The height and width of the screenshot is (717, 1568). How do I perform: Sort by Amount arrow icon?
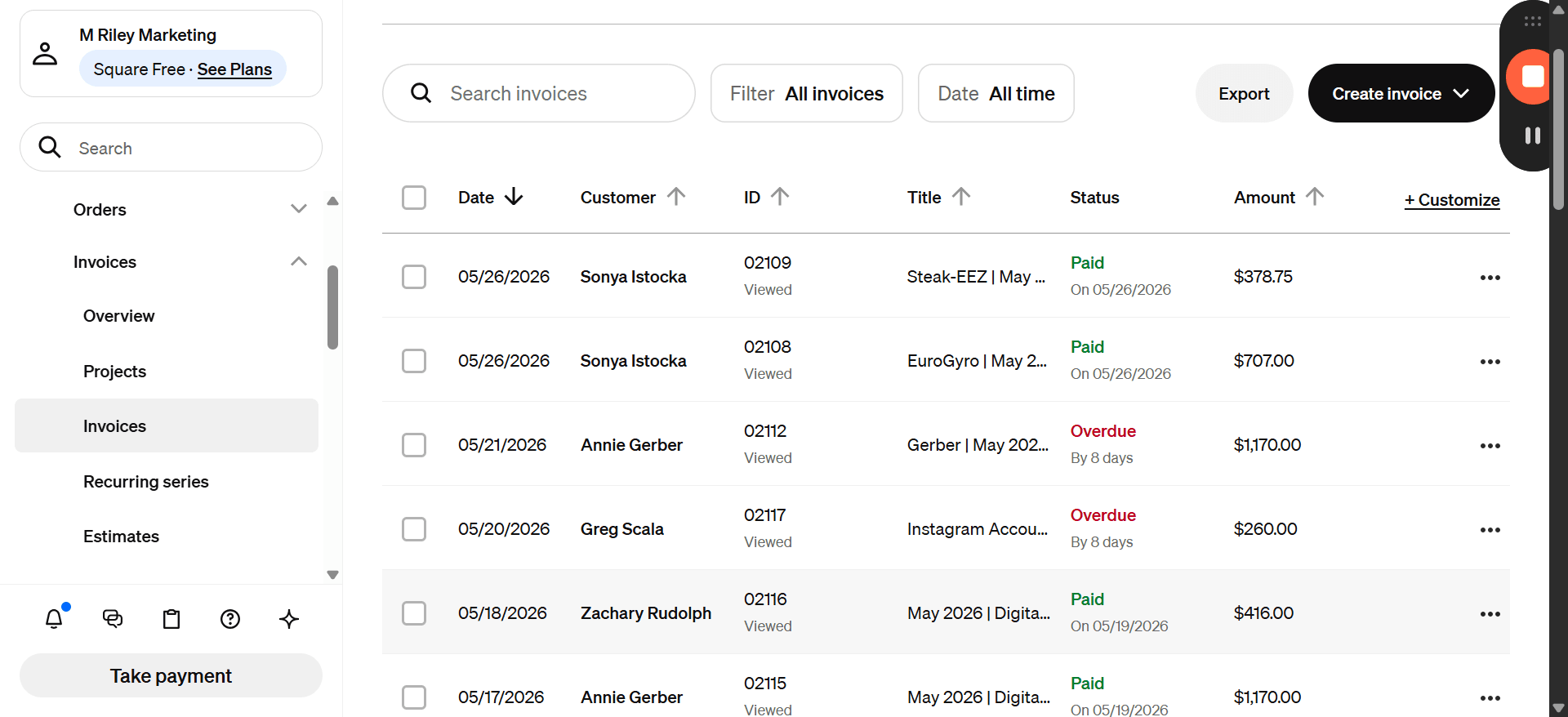pos(1315,197)
